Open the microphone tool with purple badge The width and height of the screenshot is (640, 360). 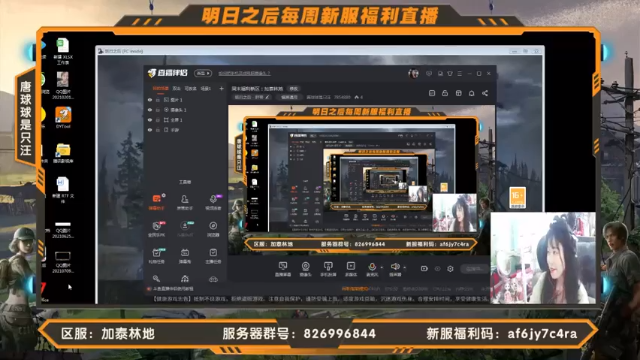coord(213,201)
